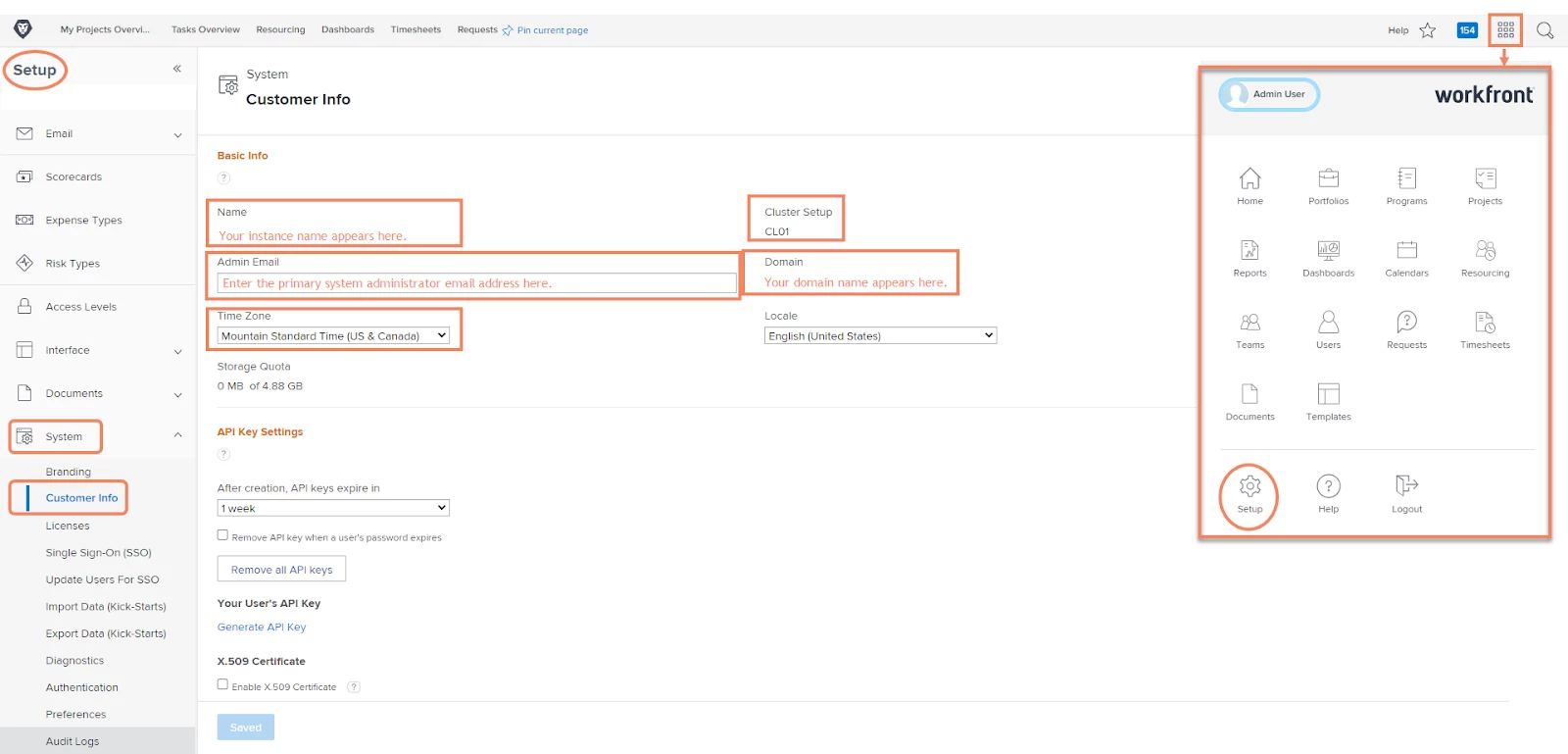Open the Time Zone dropdown
Viewport: 1568px width, 754px height.
(x=333, y=335)
